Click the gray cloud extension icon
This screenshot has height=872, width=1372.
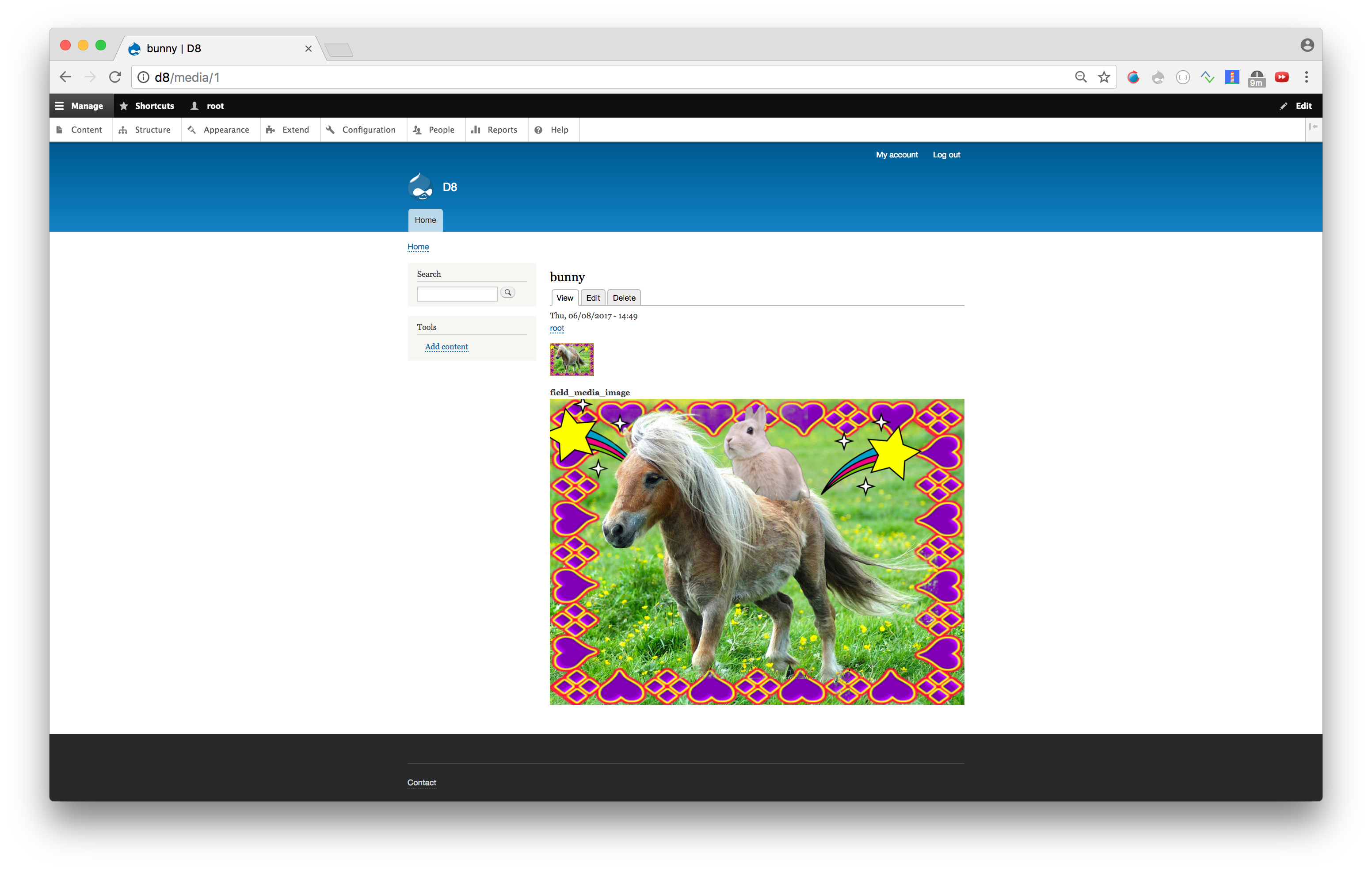click(1158, 77)
